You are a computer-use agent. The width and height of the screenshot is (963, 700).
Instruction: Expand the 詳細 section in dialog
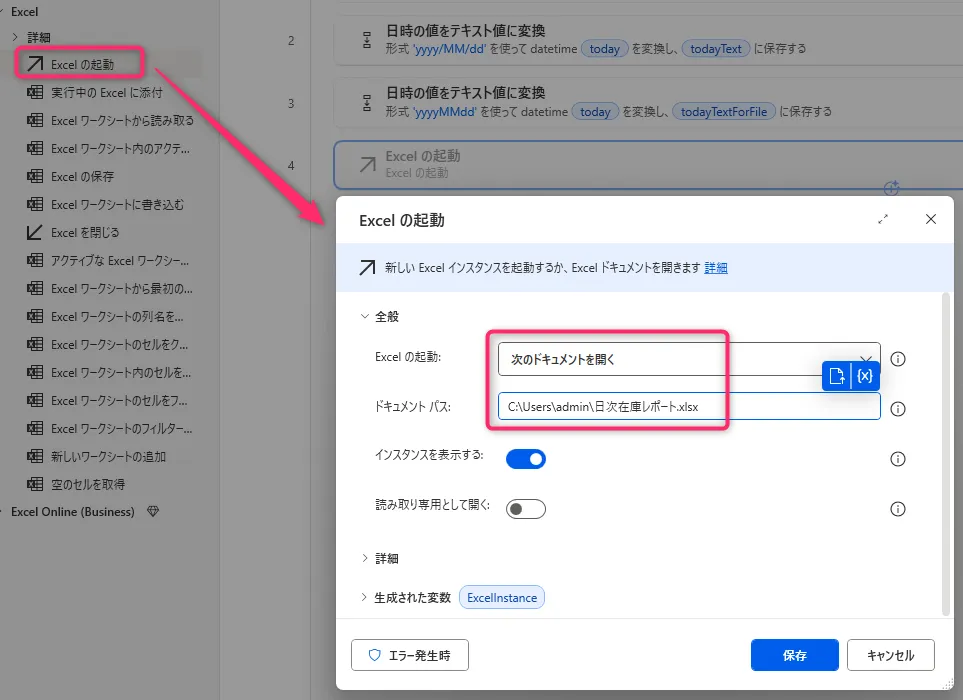point(386,559)
